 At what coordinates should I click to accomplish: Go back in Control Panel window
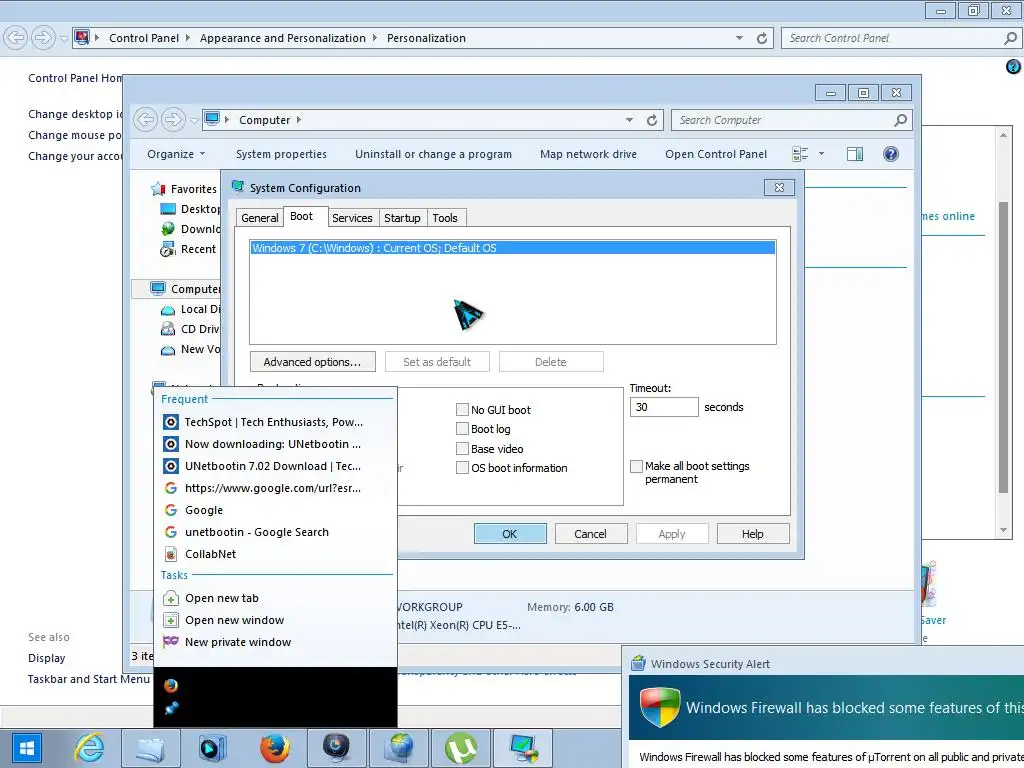pyautogui.click(x=16, y=37)
